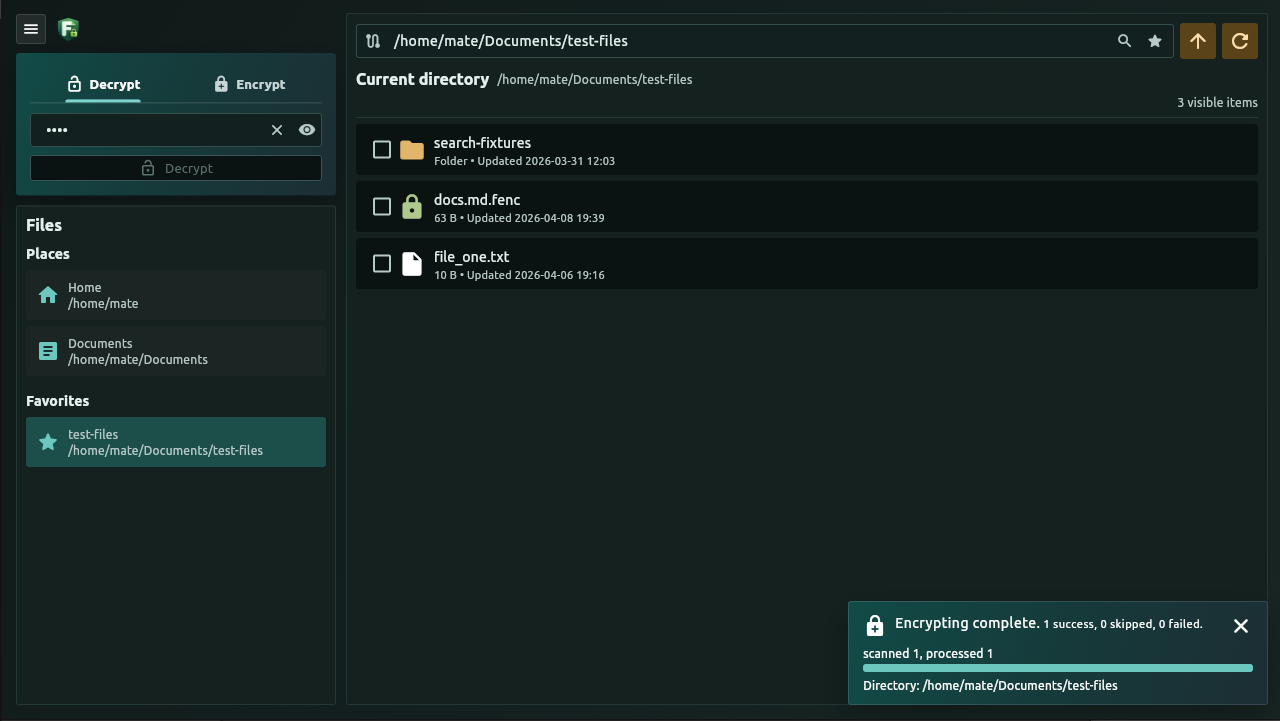
Task: Select test-files favorite
Action: 176,442
